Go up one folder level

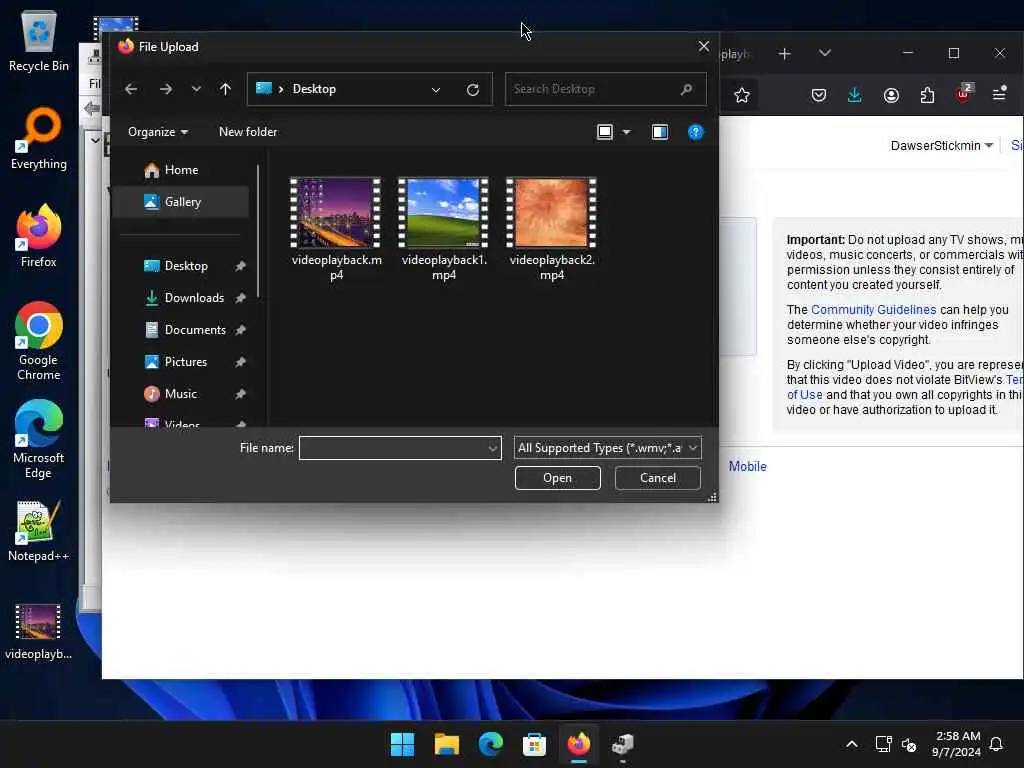(225, 89)
